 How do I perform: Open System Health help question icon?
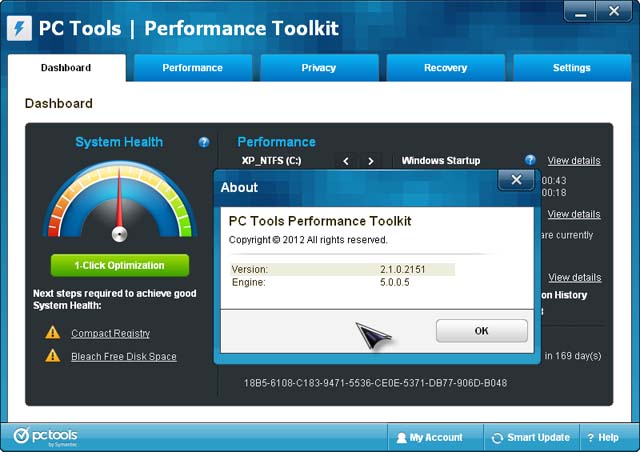point(204,142)
